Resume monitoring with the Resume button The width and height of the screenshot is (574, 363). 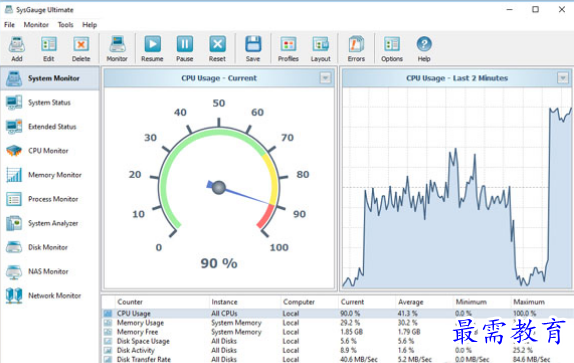point(152,49)
